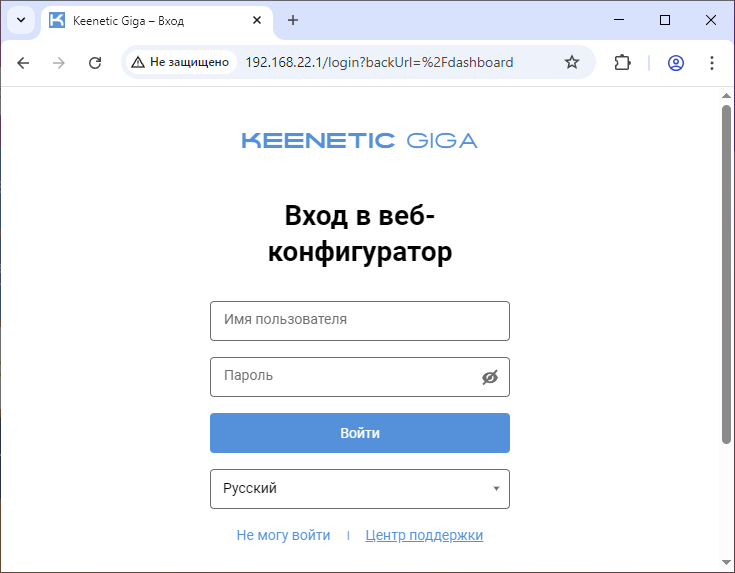This screenshot has height=573, width=735.
Task: Open the tab search dropdown arrow
Action: click(x=21, y=20)
